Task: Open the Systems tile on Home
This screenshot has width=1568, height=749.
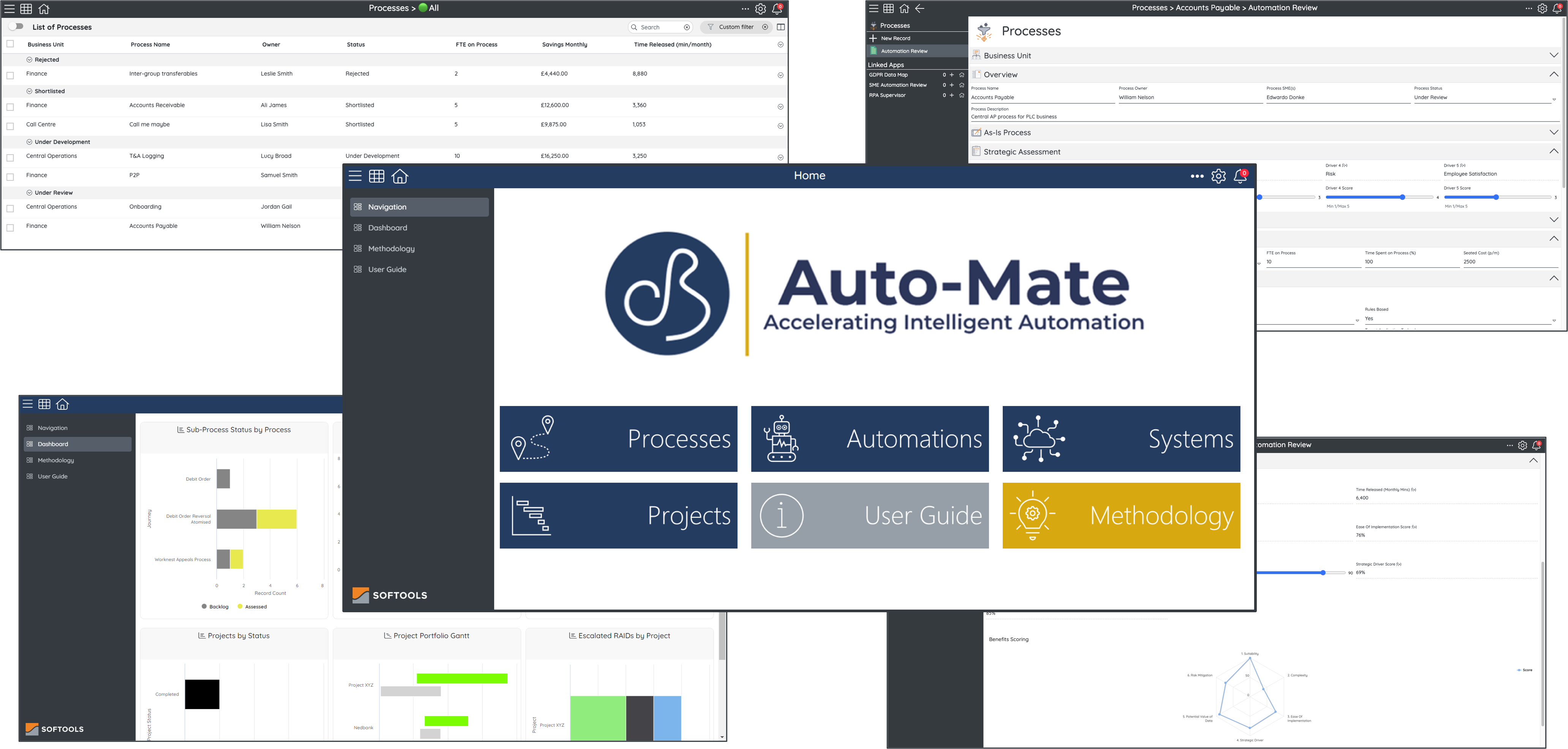Action: click(x=1121, y=439)
